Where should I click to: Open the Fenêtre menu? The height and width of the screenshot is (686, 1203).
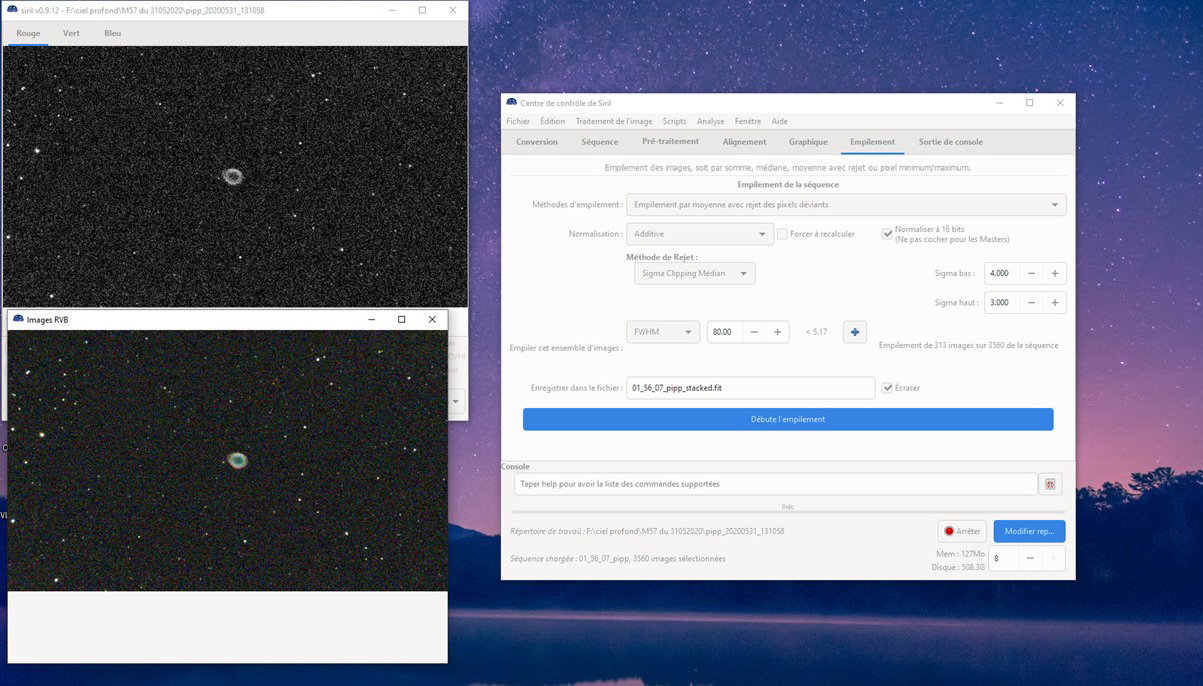(x=748, y=121)
